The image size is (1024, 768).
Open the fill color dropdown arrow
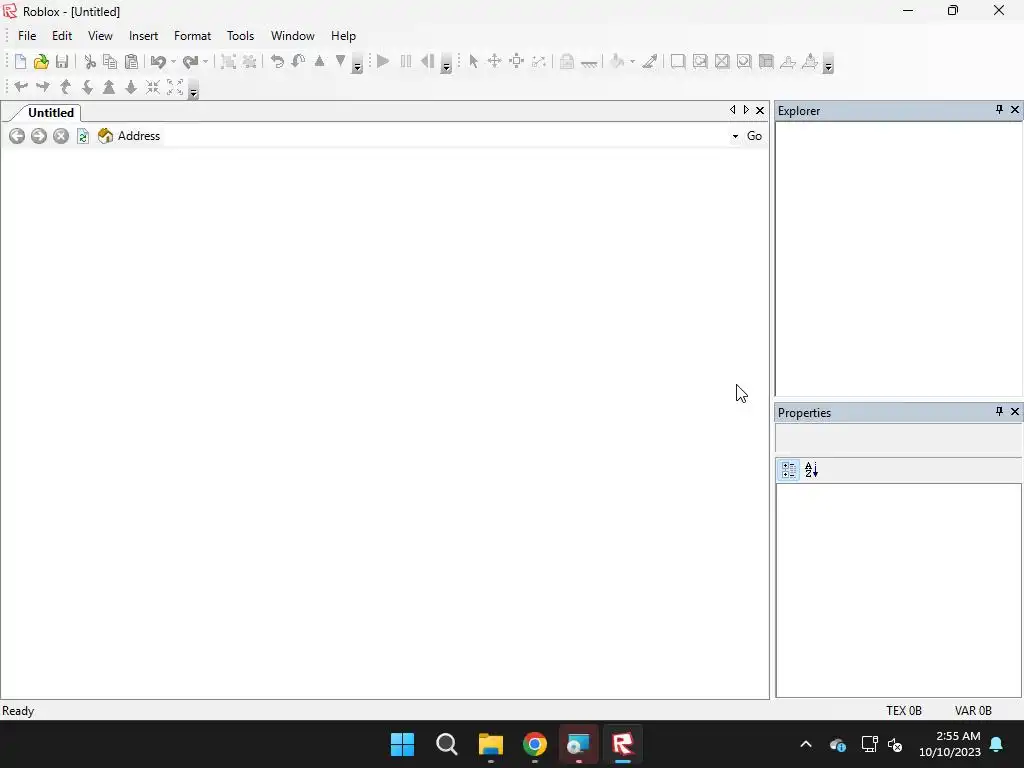tap(632, 61)
